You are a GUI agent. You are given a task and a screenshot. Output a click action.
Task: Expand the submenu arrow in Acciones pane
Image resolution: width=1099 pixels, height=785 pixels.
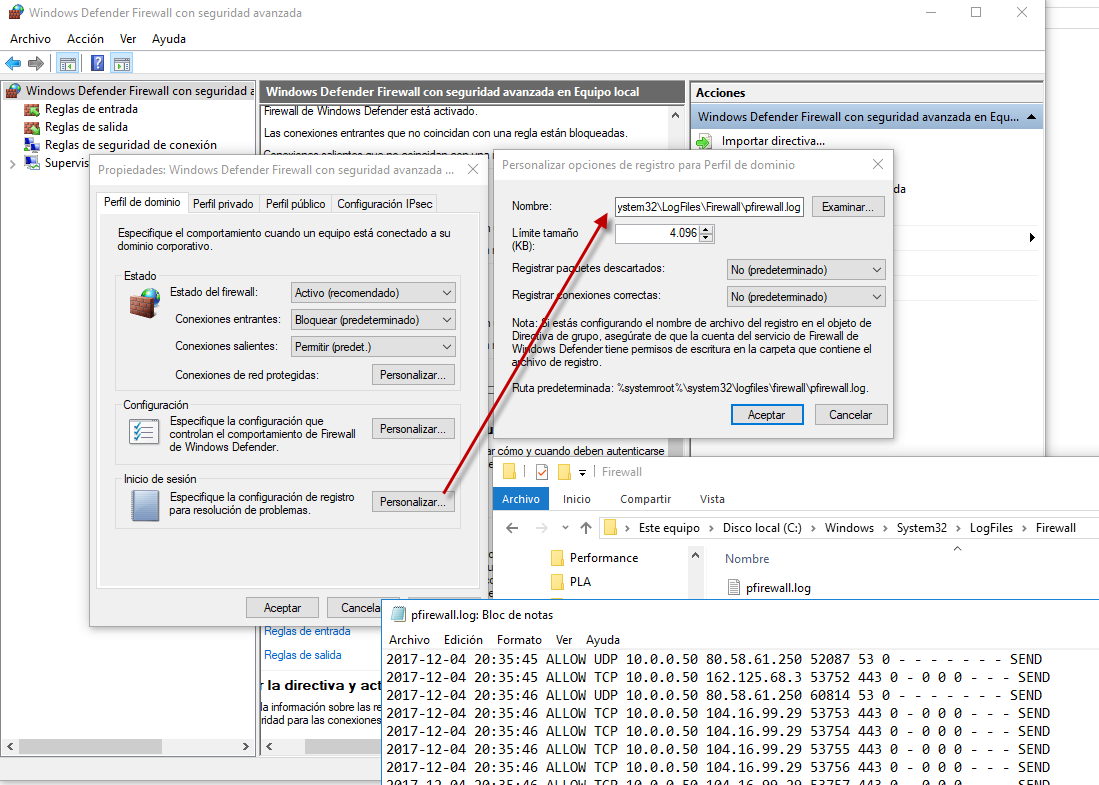[x=1032, y=238]
